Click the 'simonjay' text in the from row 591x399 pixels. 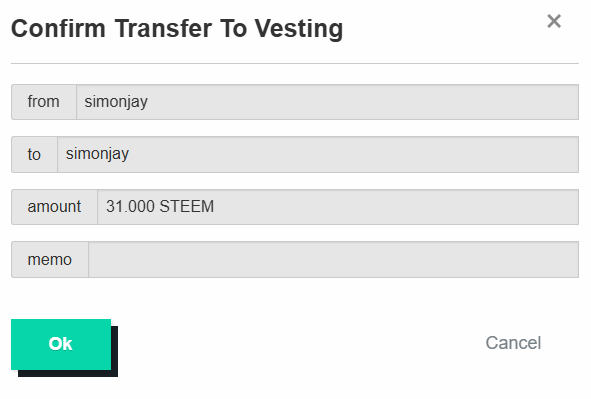point(116,102)
